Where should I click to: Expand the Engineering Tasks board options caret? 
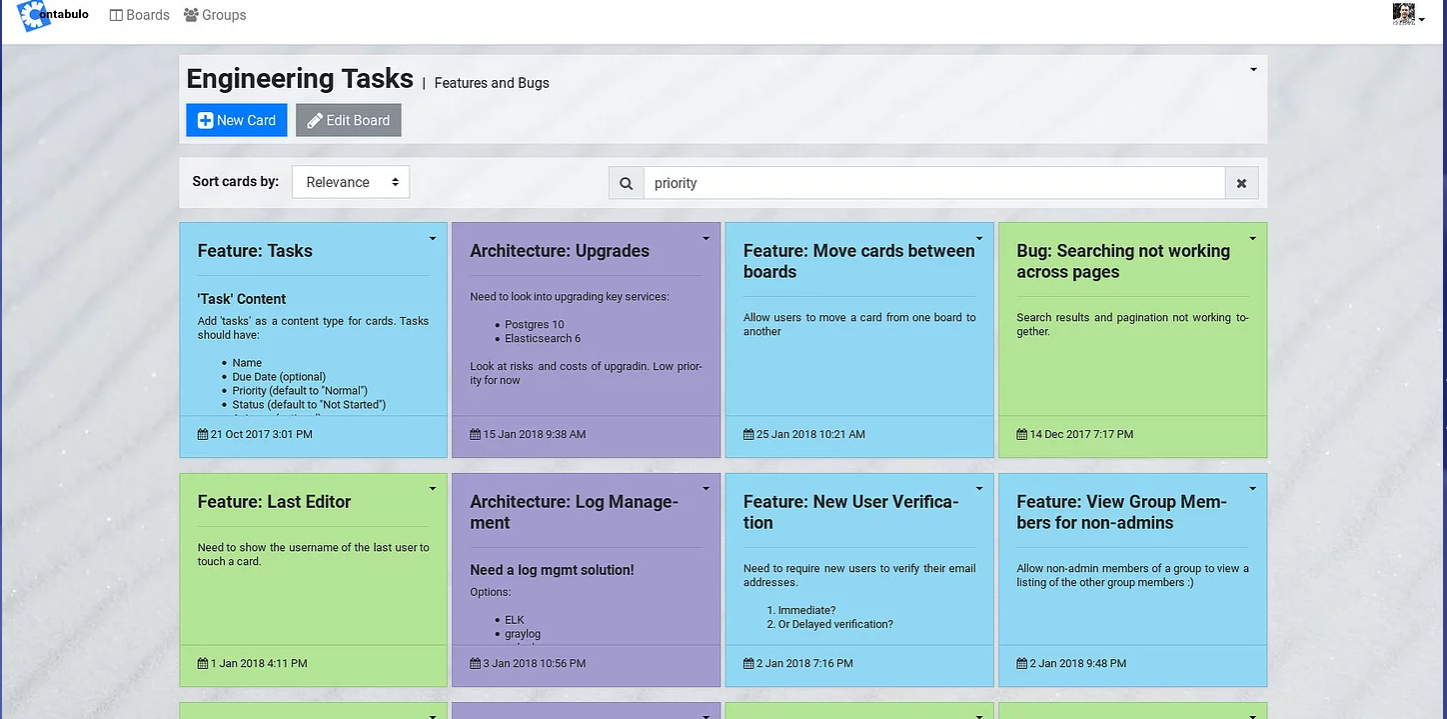1253,70
